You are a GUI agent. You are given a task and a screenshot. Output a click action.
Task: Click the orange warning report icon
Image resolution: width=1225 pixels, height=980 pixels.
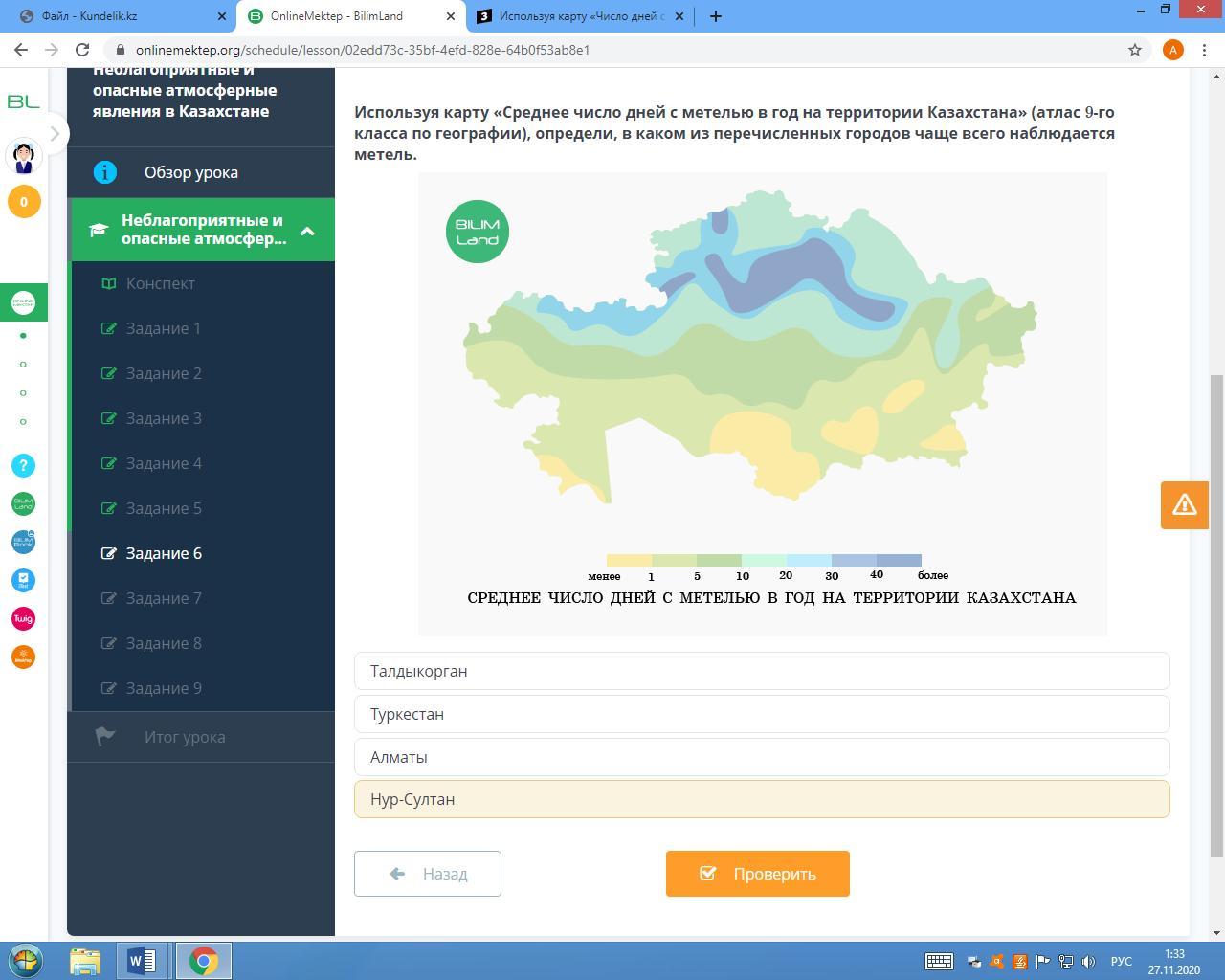pos(1184,504)
